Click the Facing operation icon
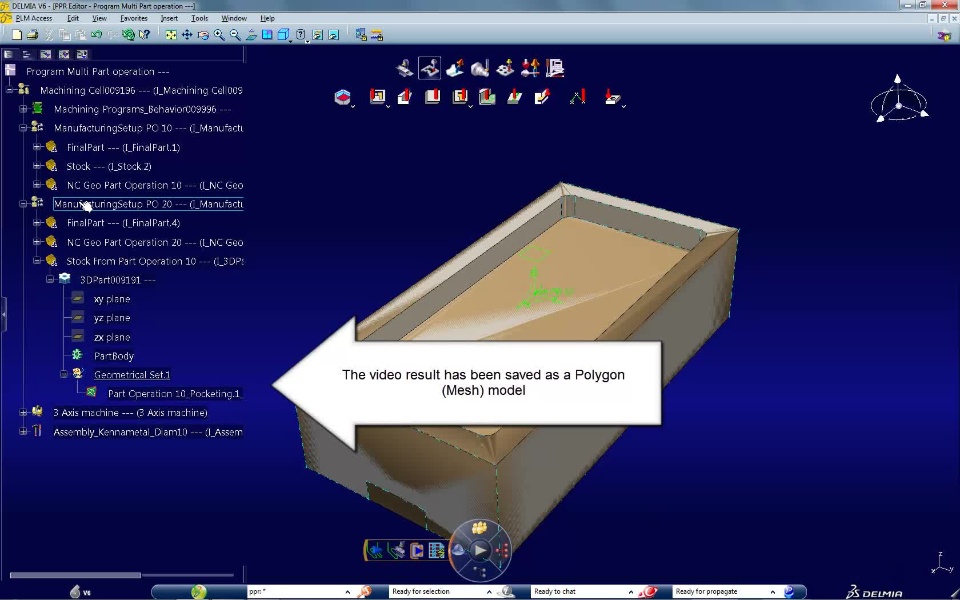 point(405,96)
